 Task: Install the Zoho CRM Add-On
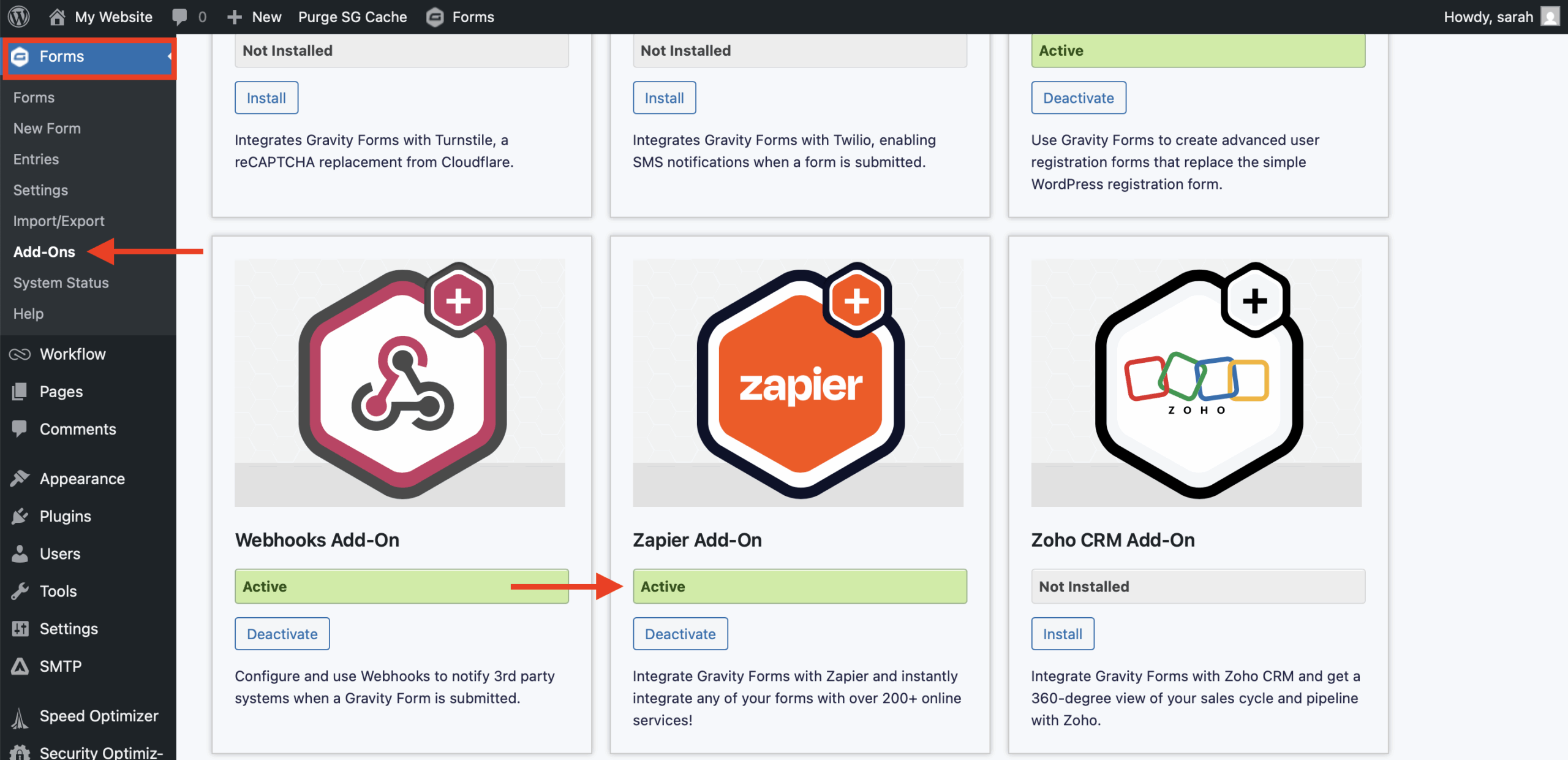pos(1062,634)
